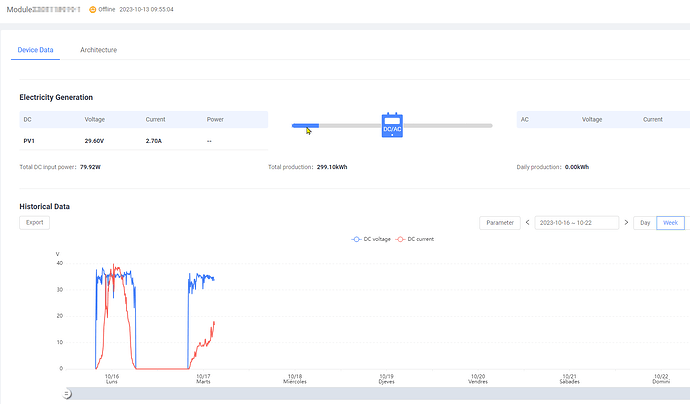Screen dimensions: 690x404
Task: Click the Electricity Generation heading
Action: pos(56,97)
